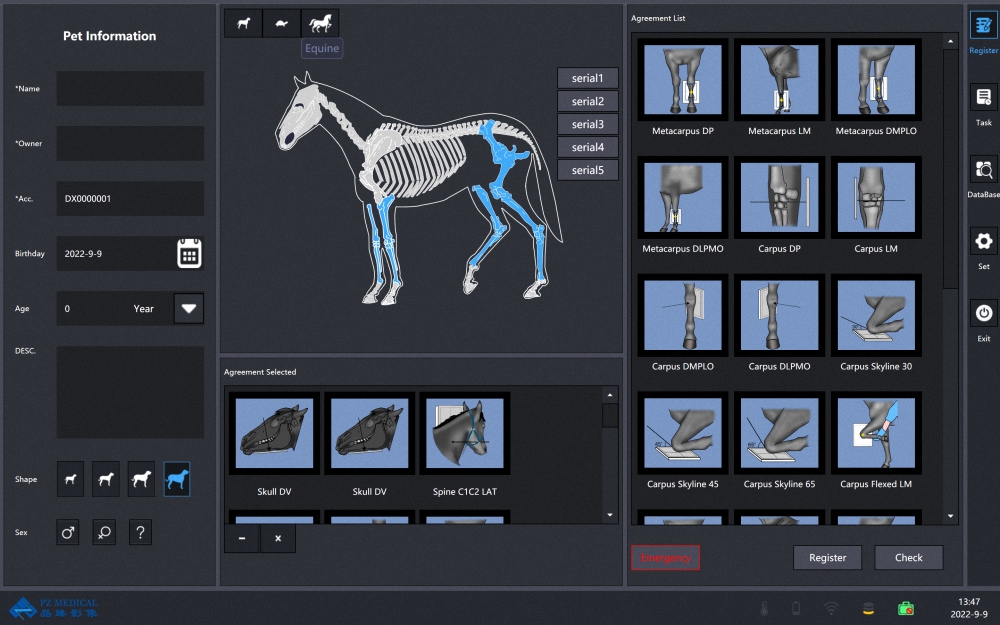This screenshot has width=1000, height=625.
Task: Click the Register button
Action: click(827, 557)
